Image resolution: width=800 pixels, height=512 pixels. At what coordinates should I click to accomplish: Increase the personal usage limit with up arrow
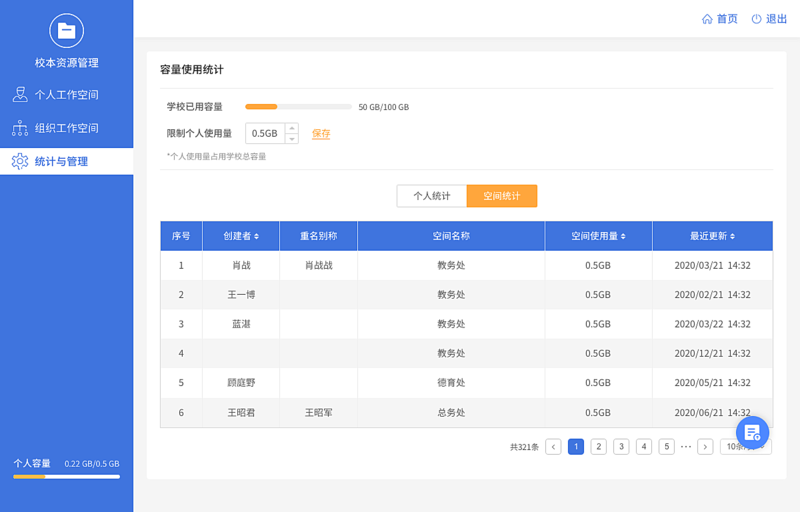(291, 128)
